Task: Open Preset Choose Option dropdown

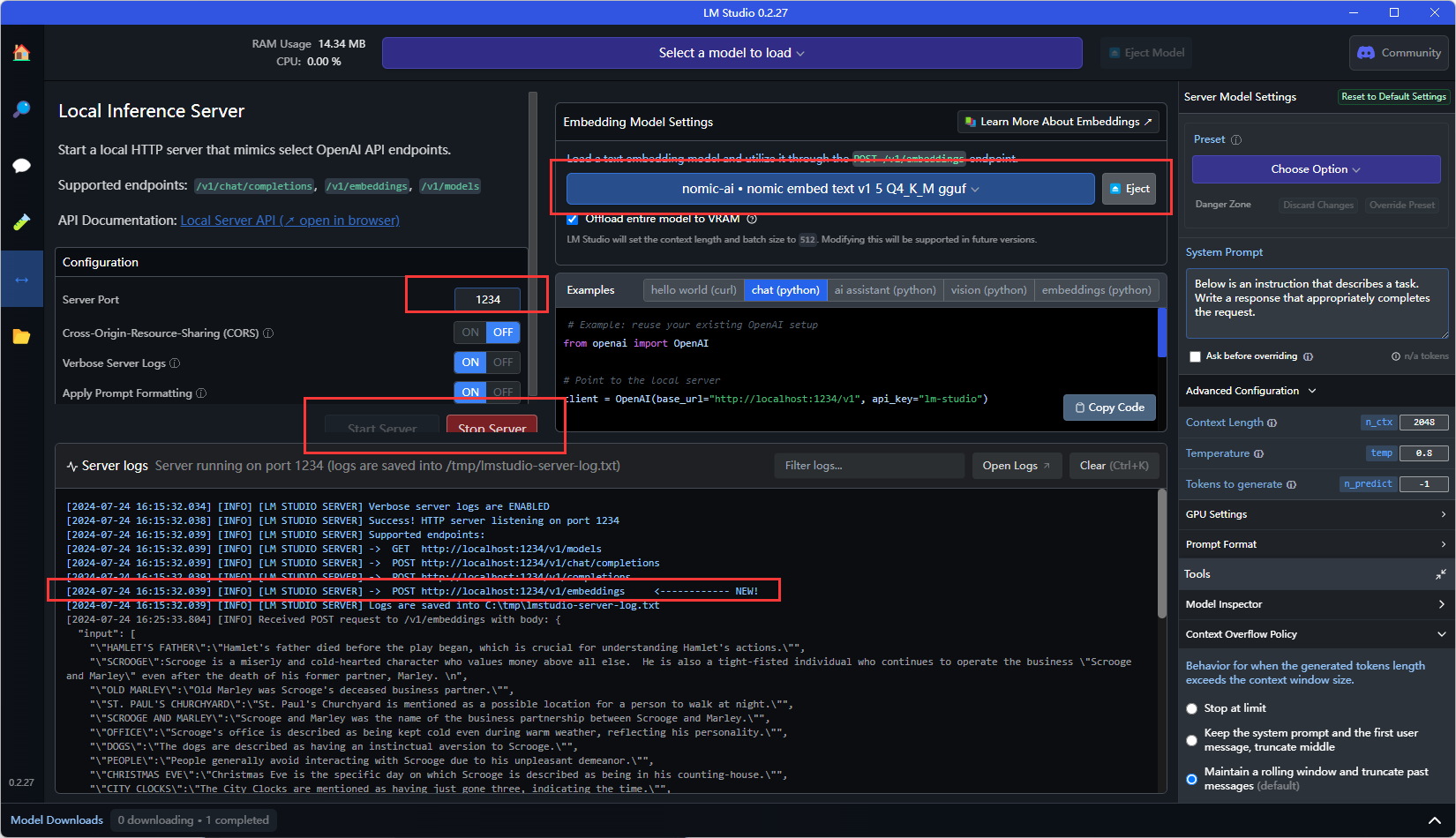Action: point(1316,169)
